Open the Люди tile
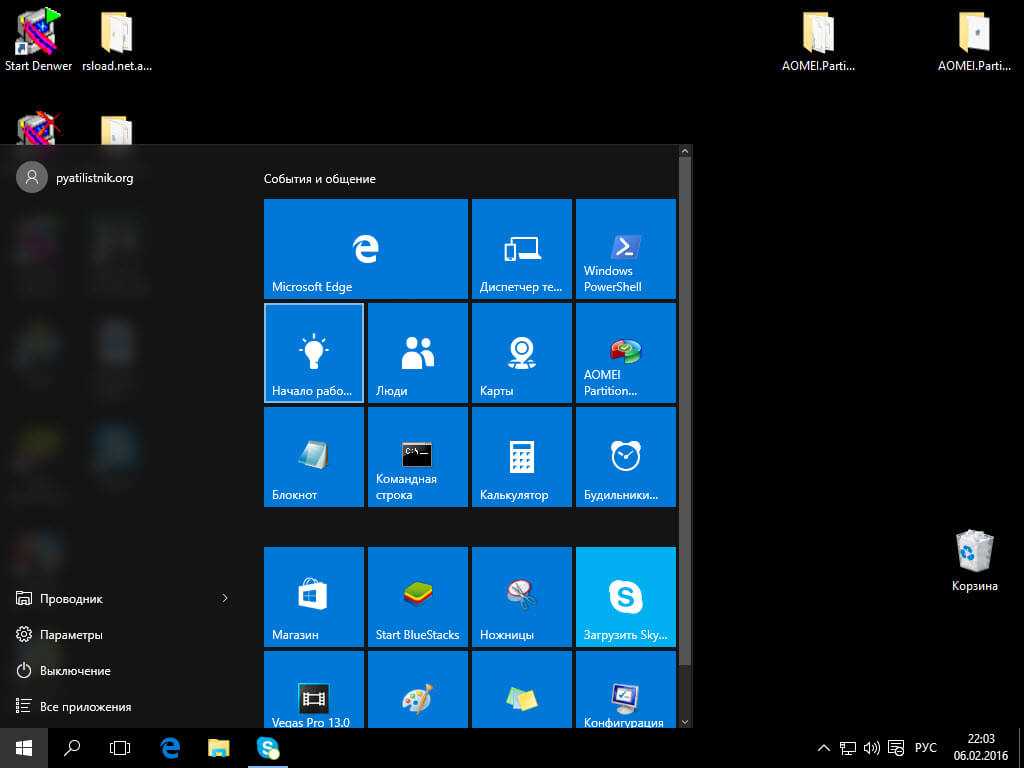The image size is (1024, 768). [417, 353]
